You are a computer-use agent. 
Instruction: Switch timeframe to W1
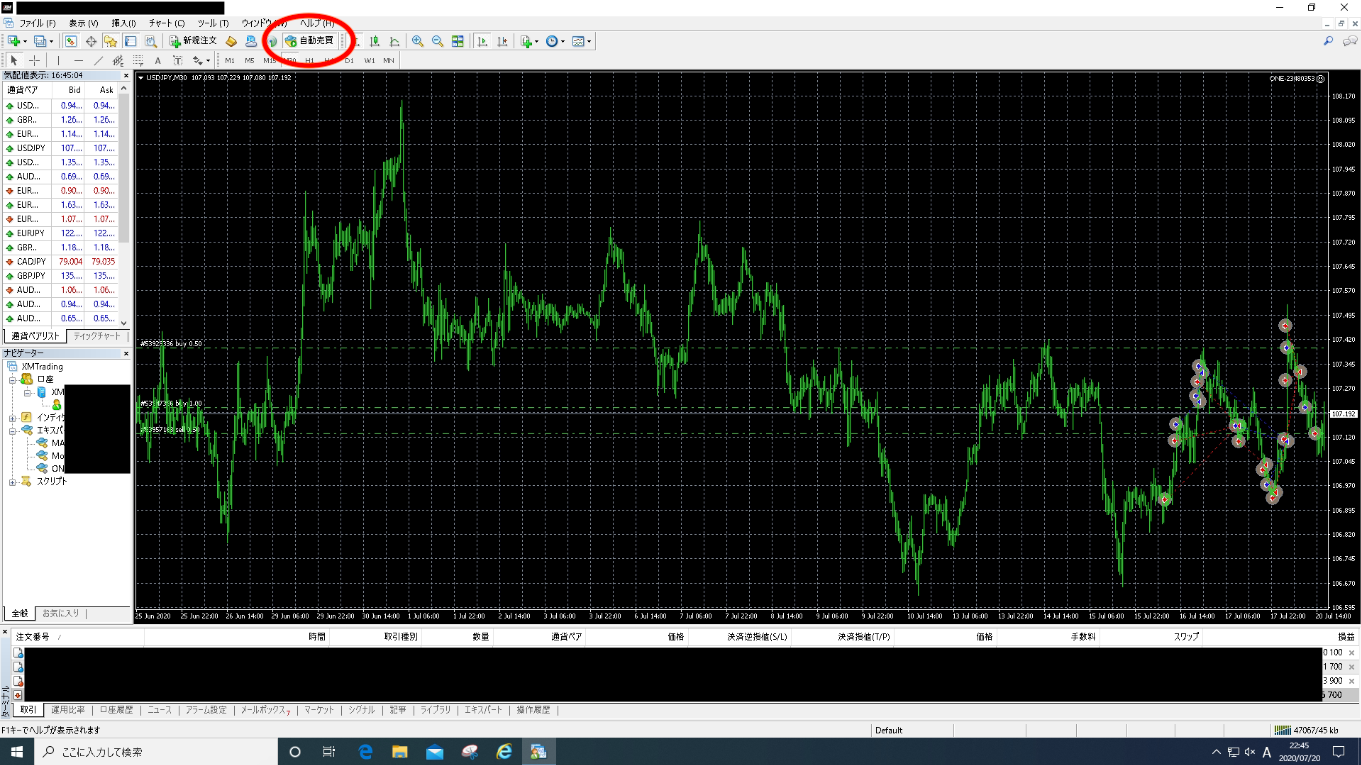(x=369, y=60)
